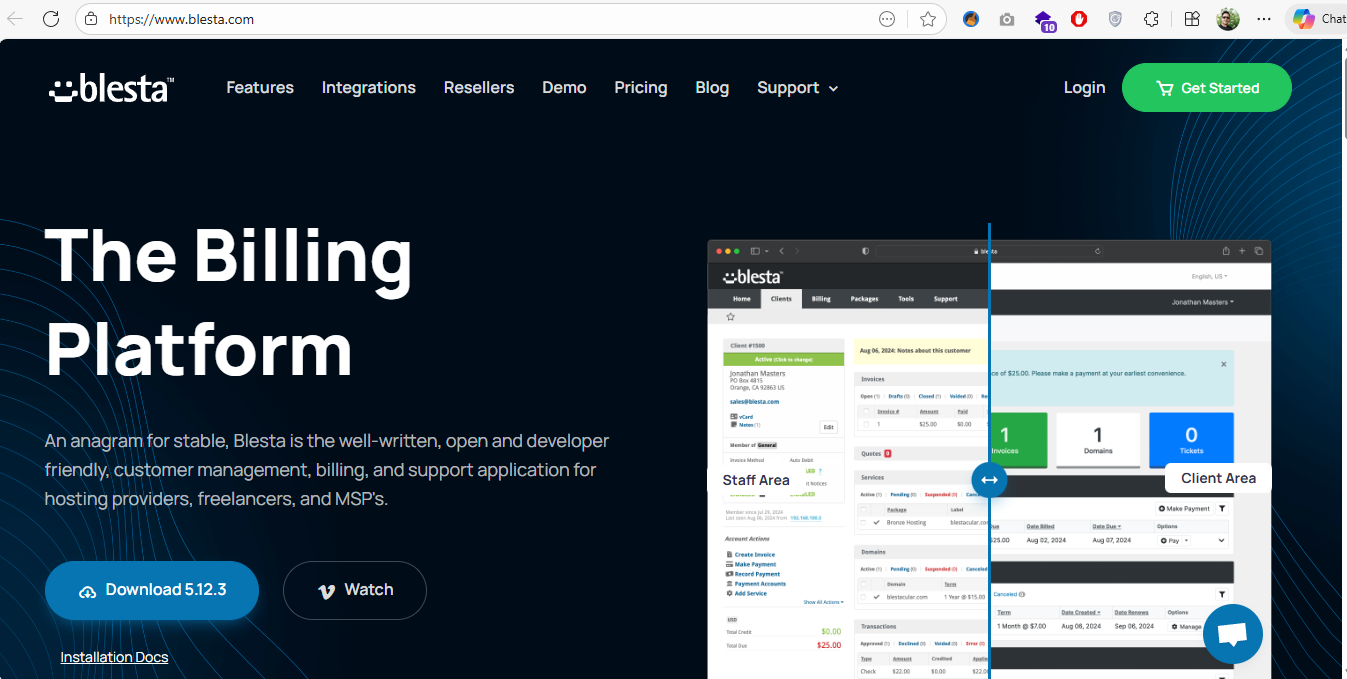This screenshot has width=1347, height=679.
Task: Open the live chat bubble icon
Action: click(1232, 634)
